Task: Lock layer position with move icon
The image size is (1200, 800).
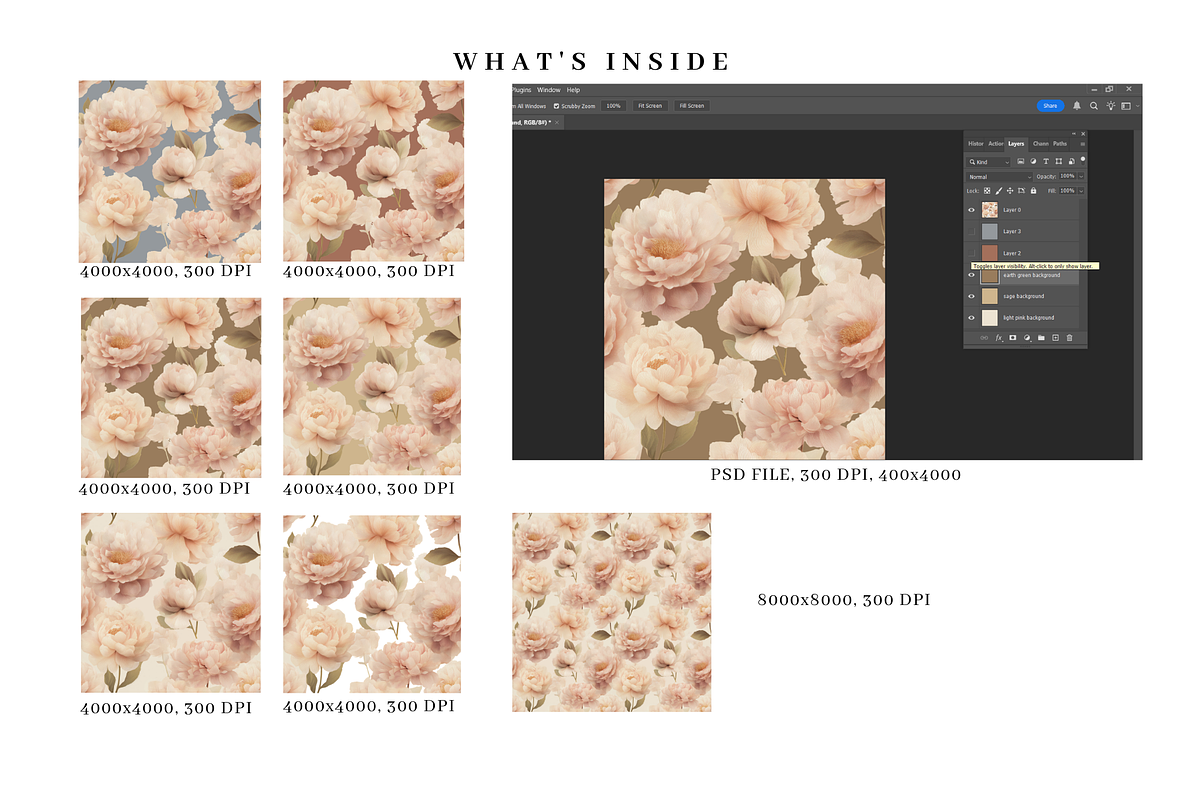Action: click(x=1010, y=191)
